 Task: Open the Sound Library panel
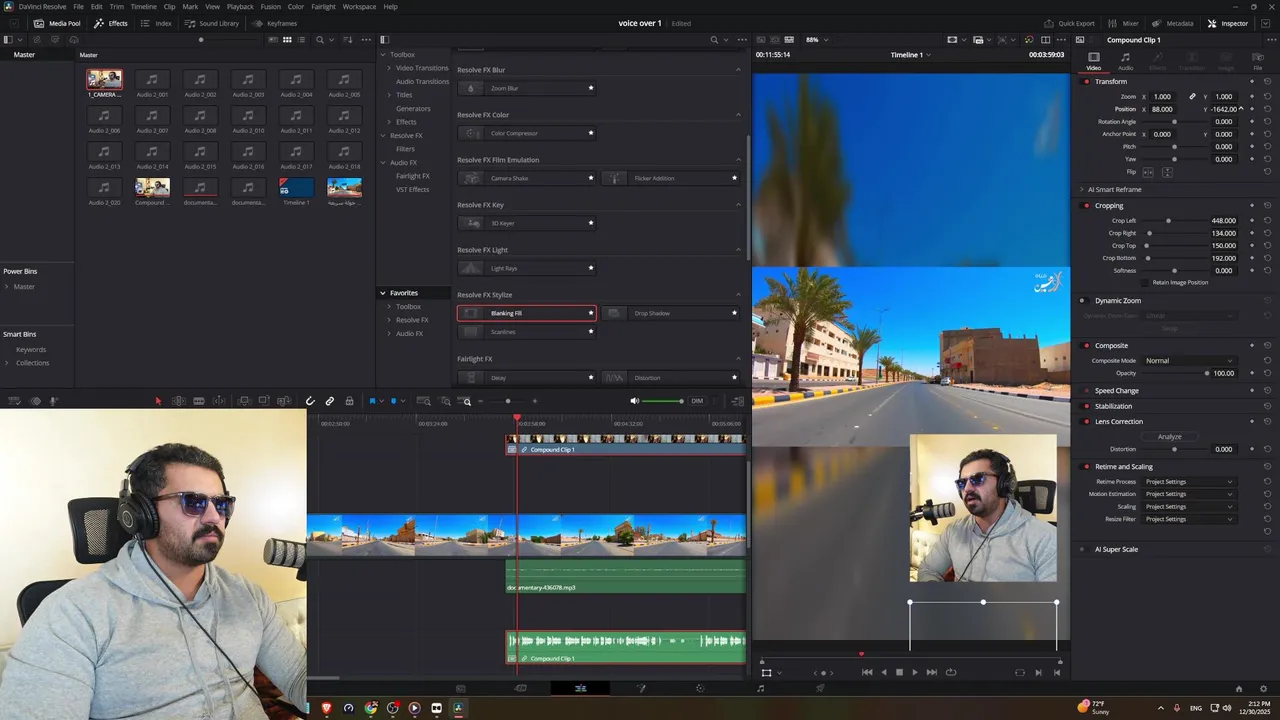(212, 23)
